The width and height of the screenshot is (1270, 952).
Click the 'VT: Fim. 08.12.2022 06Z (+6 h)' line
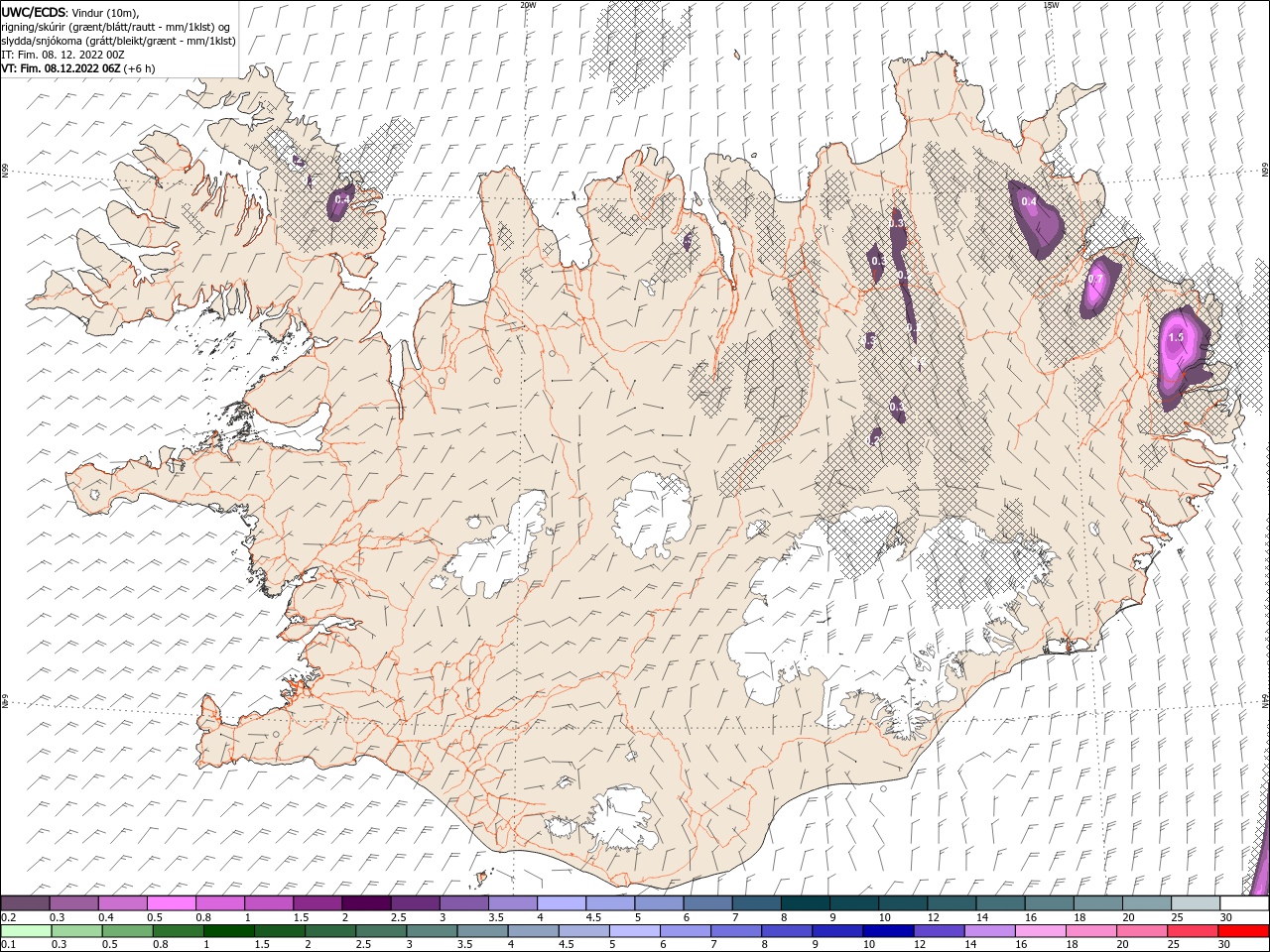[78, 68]
